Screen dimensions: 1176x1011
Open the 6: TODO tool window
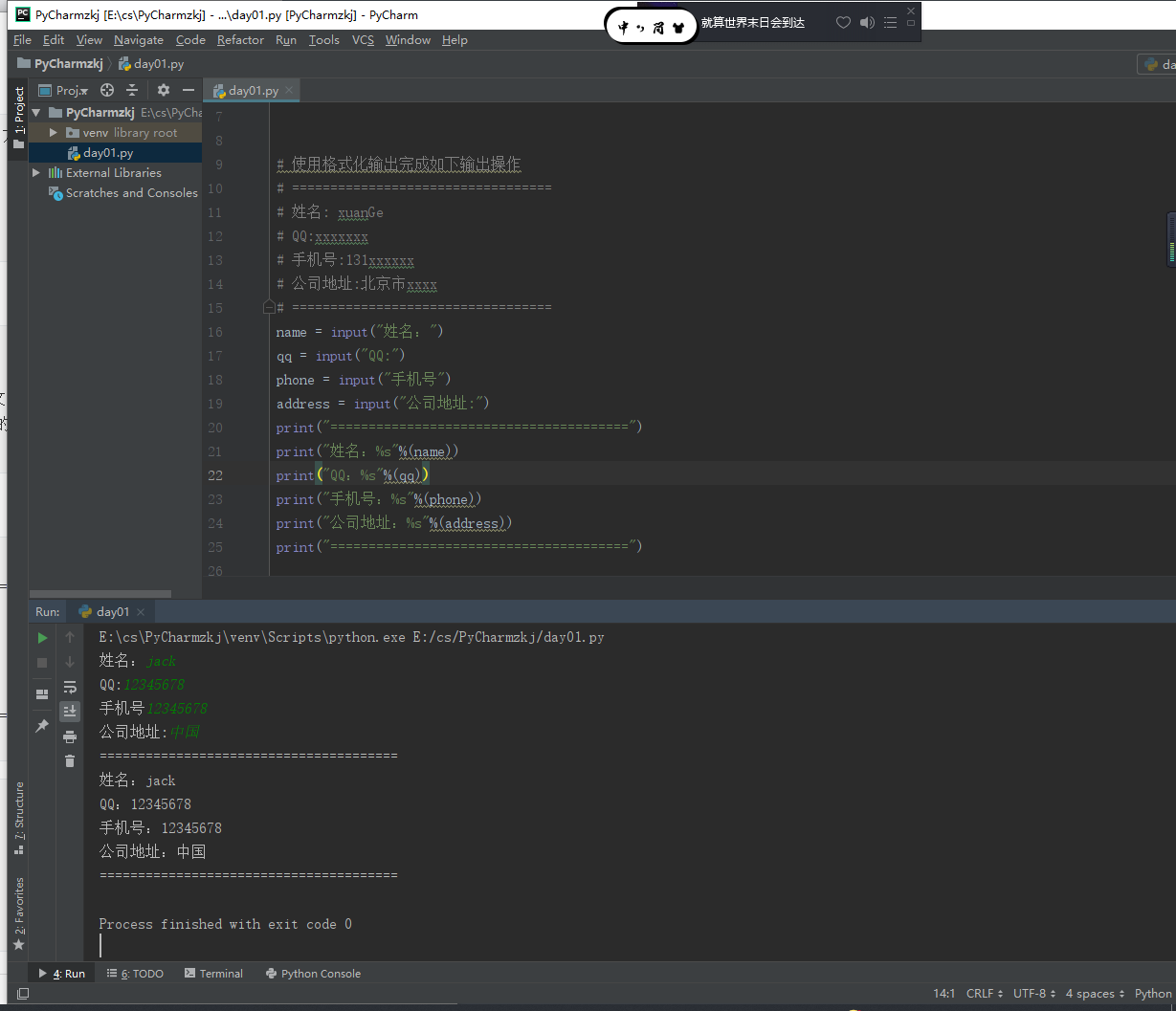[x=135, y=974]
